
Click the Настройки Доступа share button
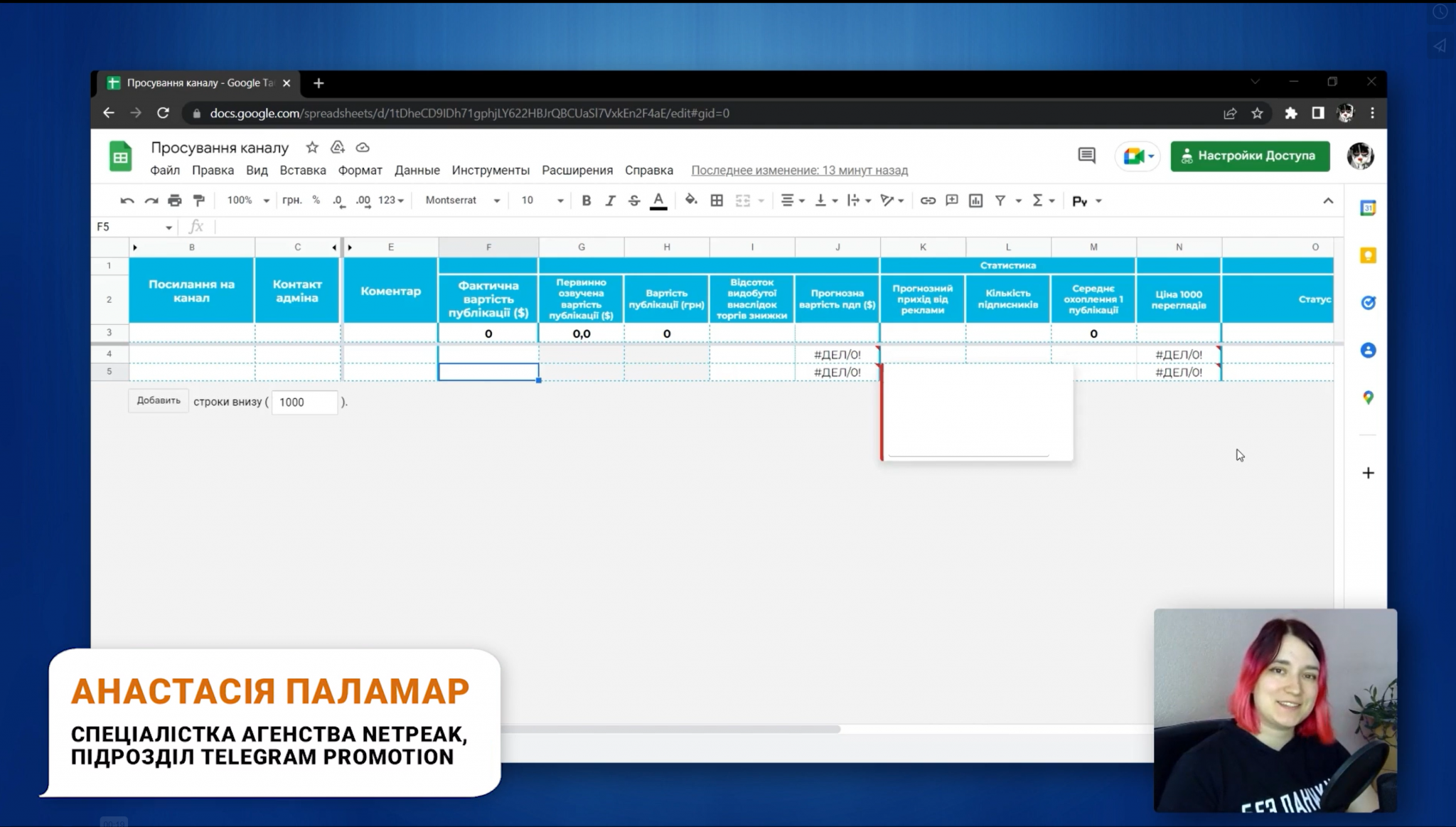(x=1250, y=156)
